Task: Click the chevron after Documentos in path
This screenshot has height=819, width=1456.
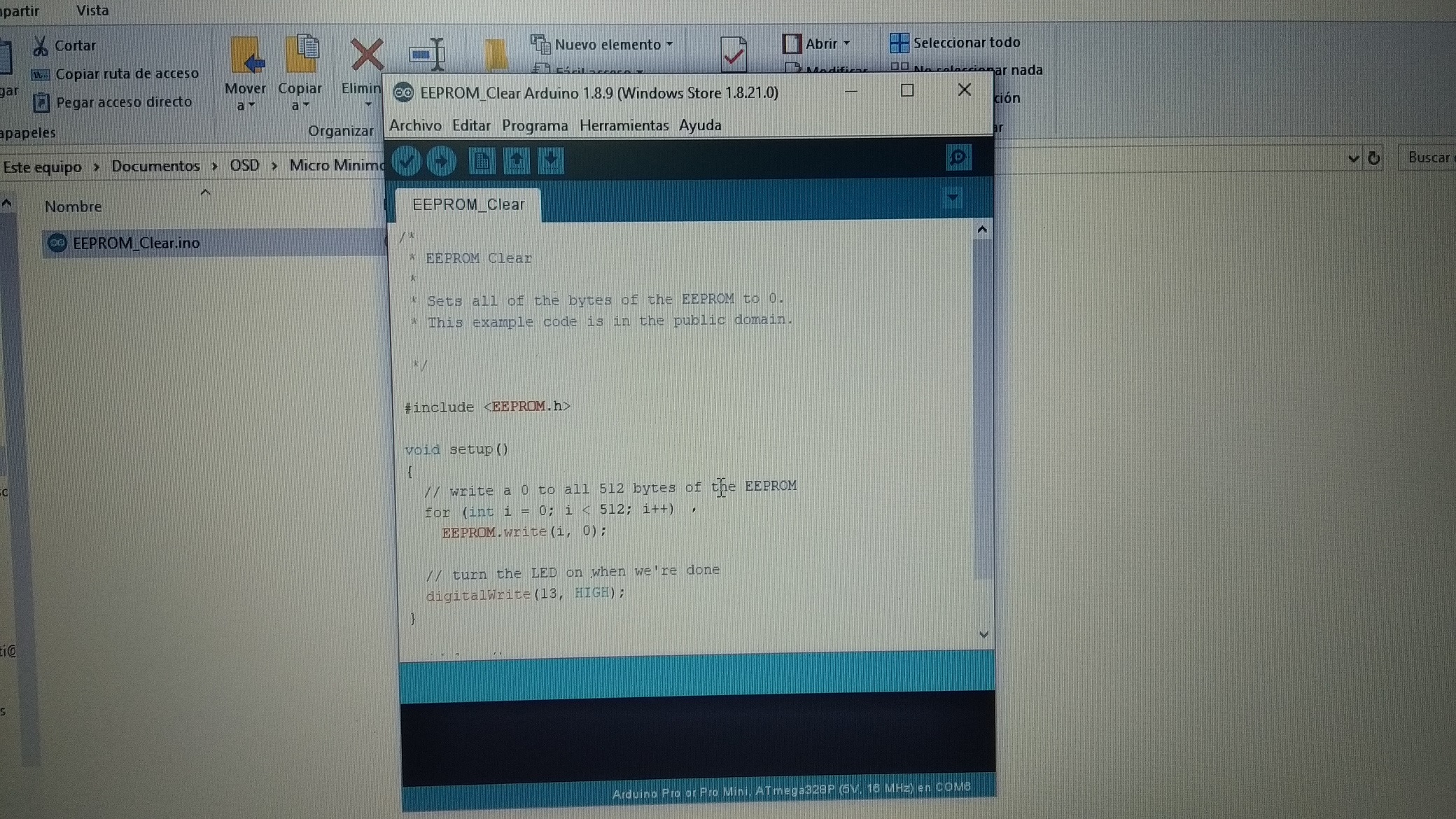Action: click(x=214, y=167)
